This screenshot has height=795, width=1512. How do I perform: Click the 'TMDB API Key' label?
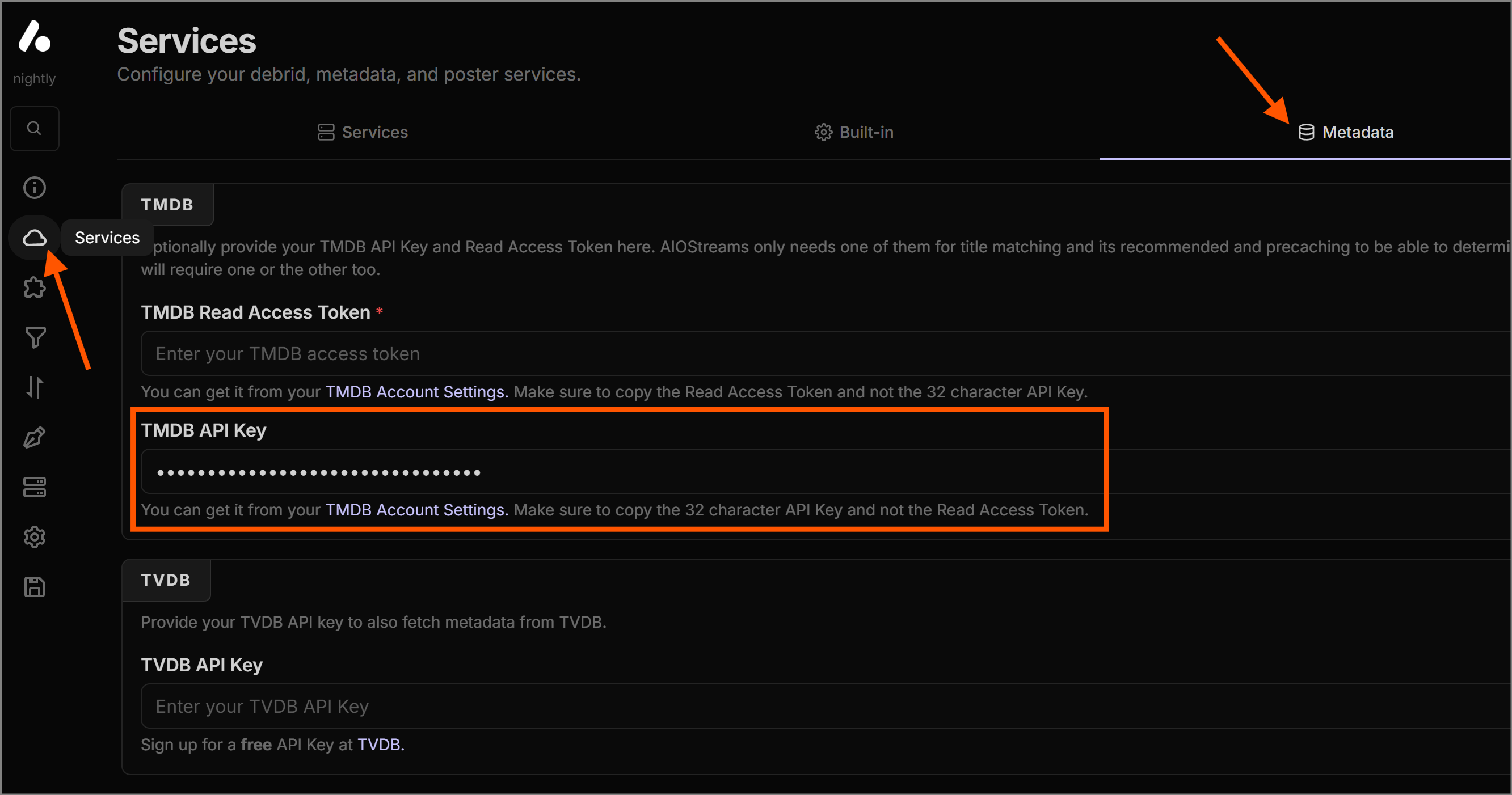tap(204, 430)
